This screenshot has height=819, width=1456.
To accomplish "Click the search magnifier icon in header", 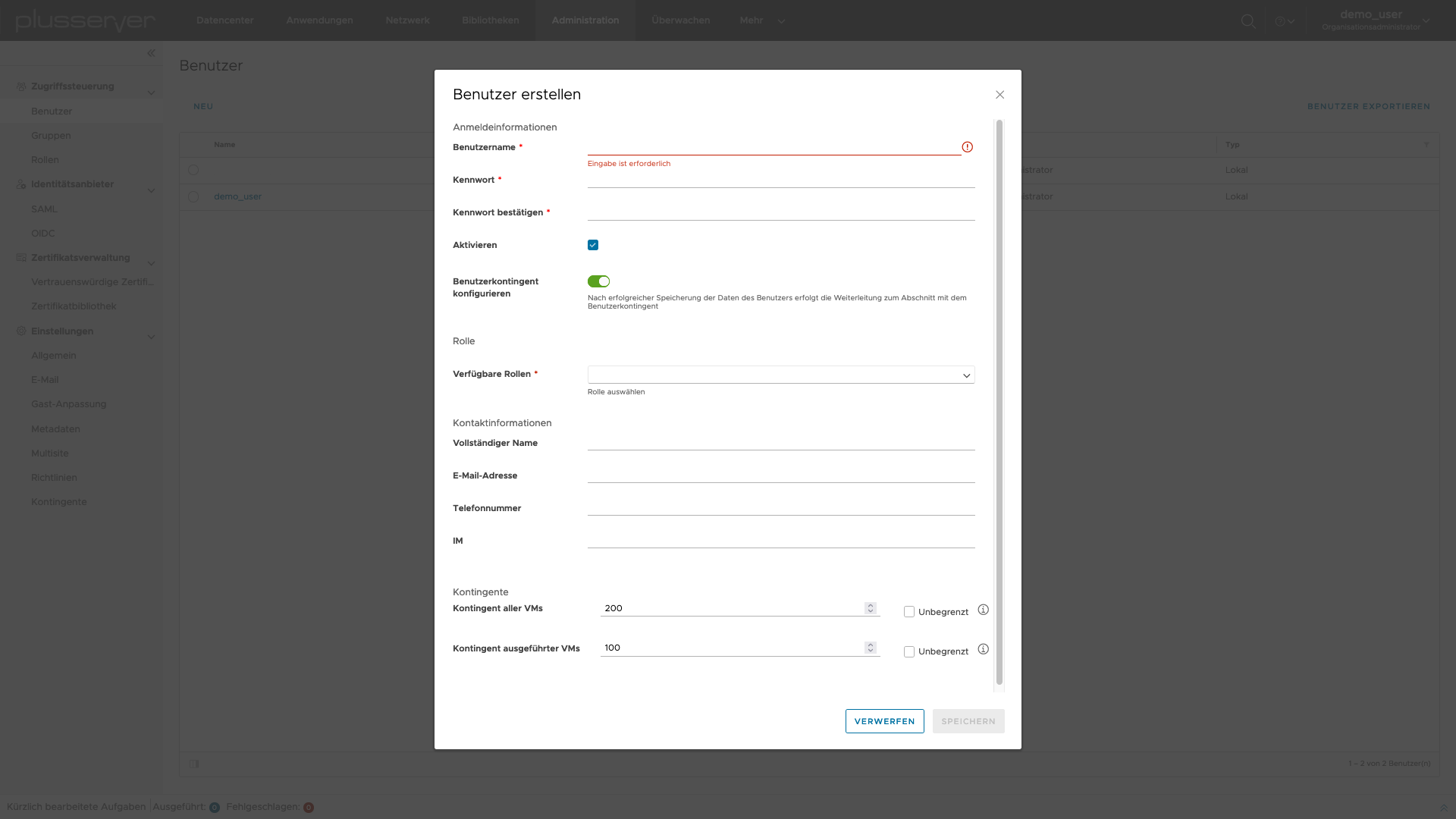I will tap(1248, 21).
